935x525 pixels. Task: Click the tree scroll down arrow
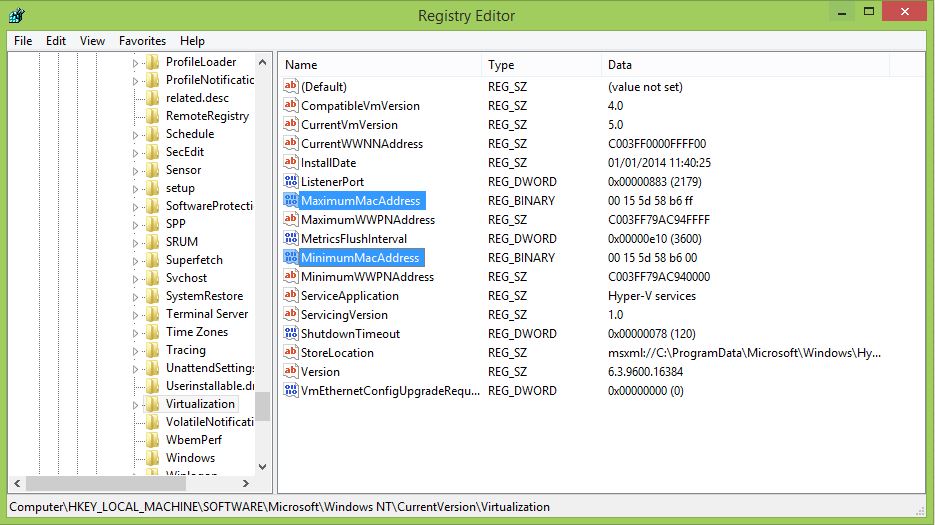coord(262,467)
